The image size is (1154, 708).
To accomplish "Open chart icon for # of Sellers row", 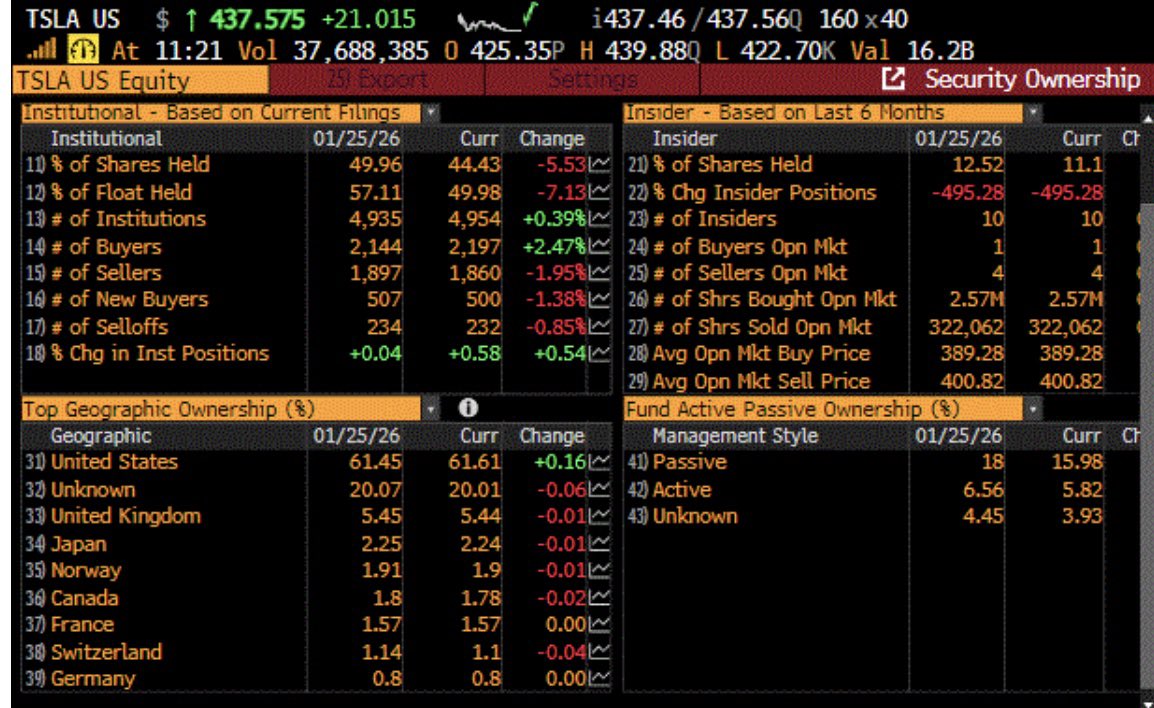I will tap(599, 273).
